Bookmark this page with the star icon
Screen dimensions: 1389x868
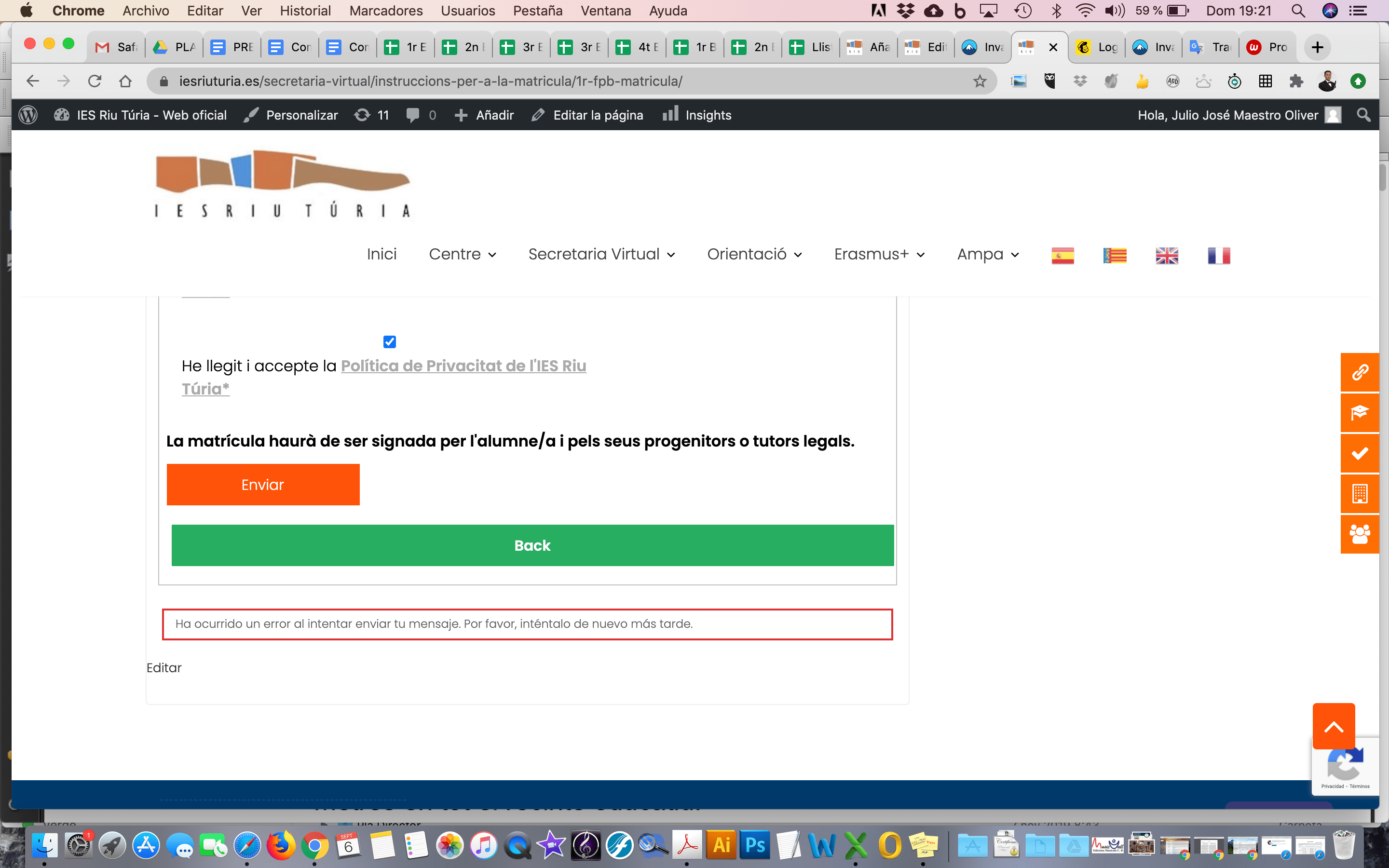(980, 81)
